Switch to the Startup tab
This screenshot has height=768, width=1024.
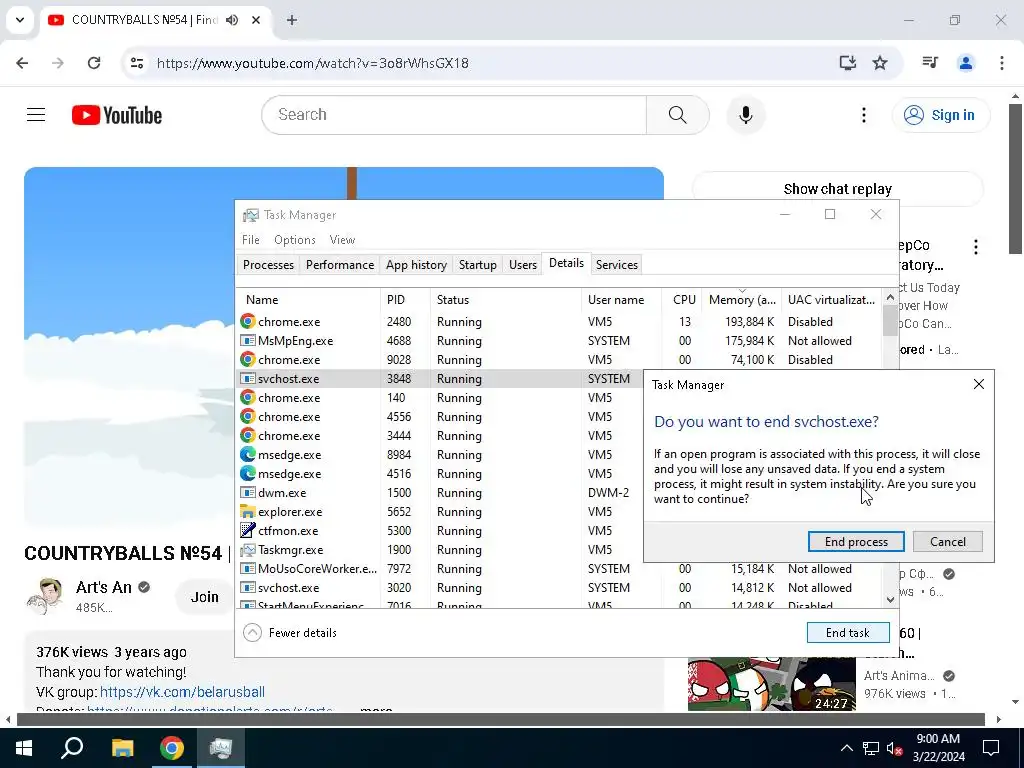coord(477,264)
